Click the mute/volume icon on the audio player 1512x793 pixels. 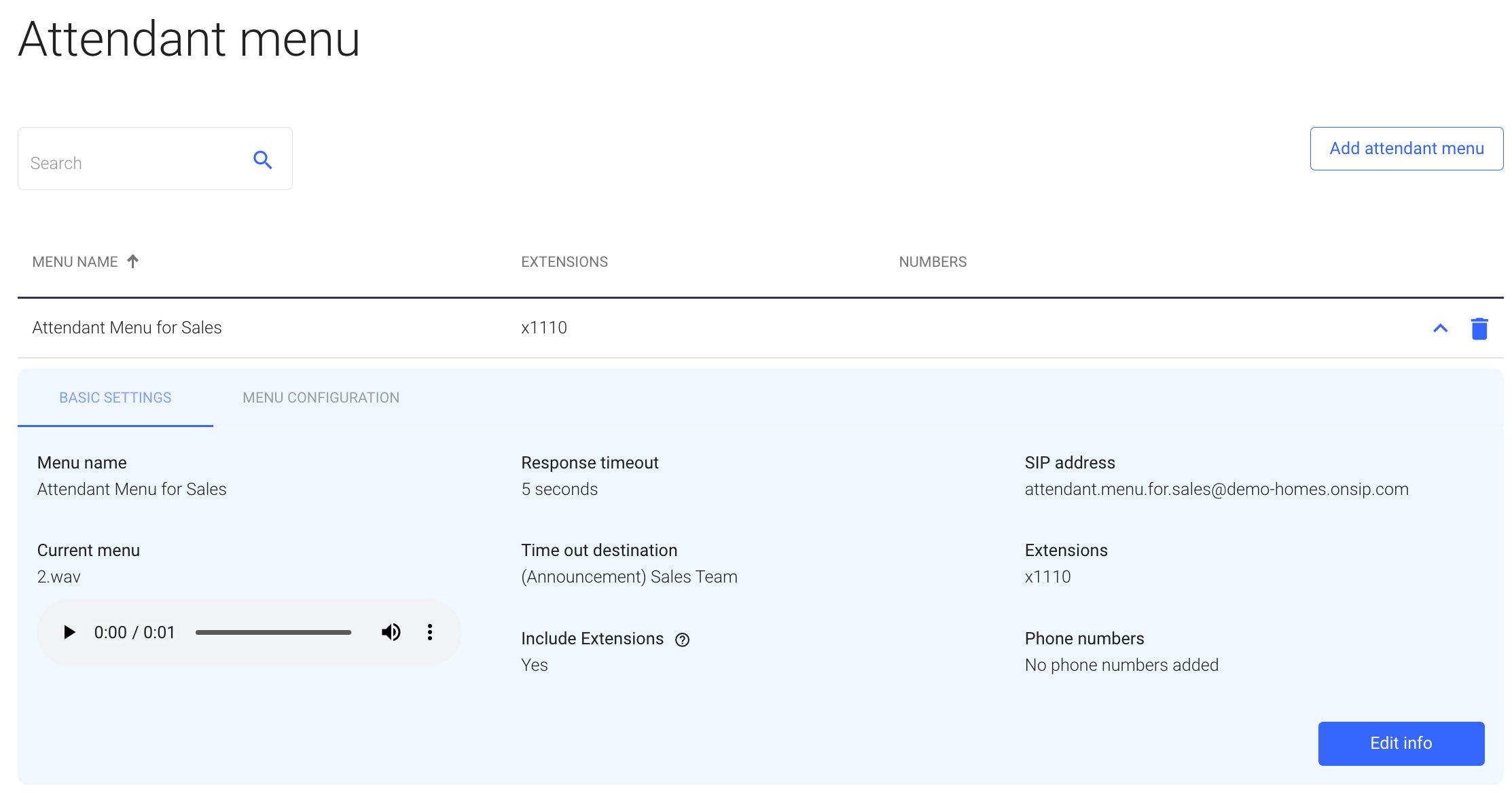(391, 632)
